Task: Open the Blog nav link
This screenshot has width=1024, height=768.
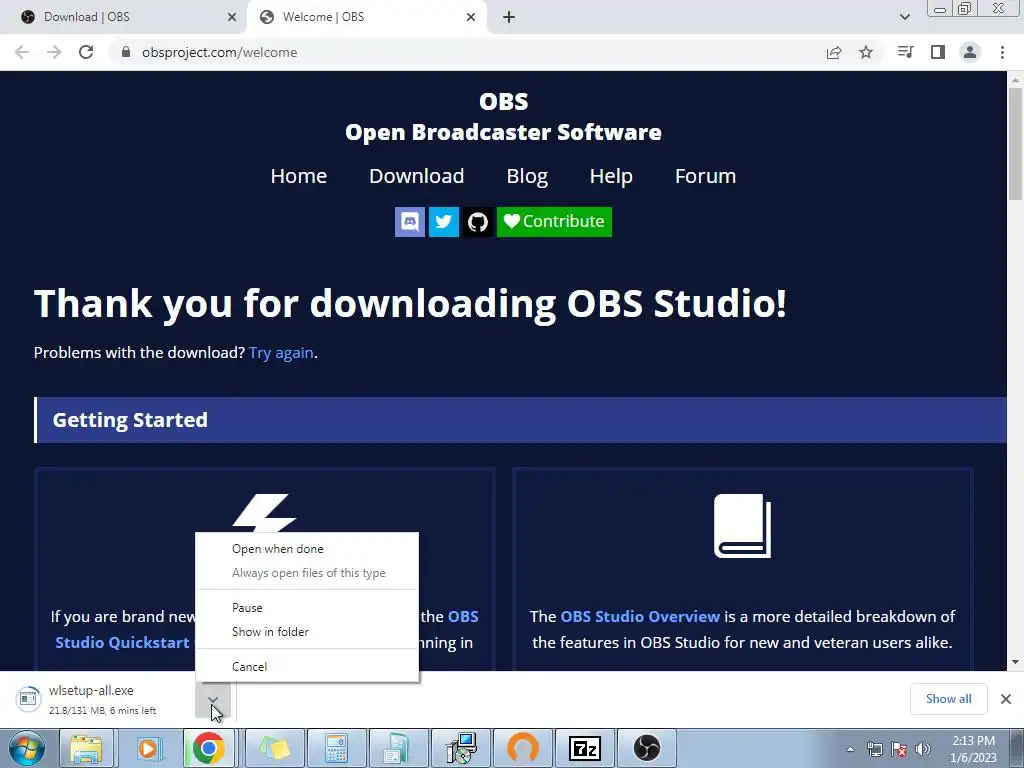Action: (527, 176)
